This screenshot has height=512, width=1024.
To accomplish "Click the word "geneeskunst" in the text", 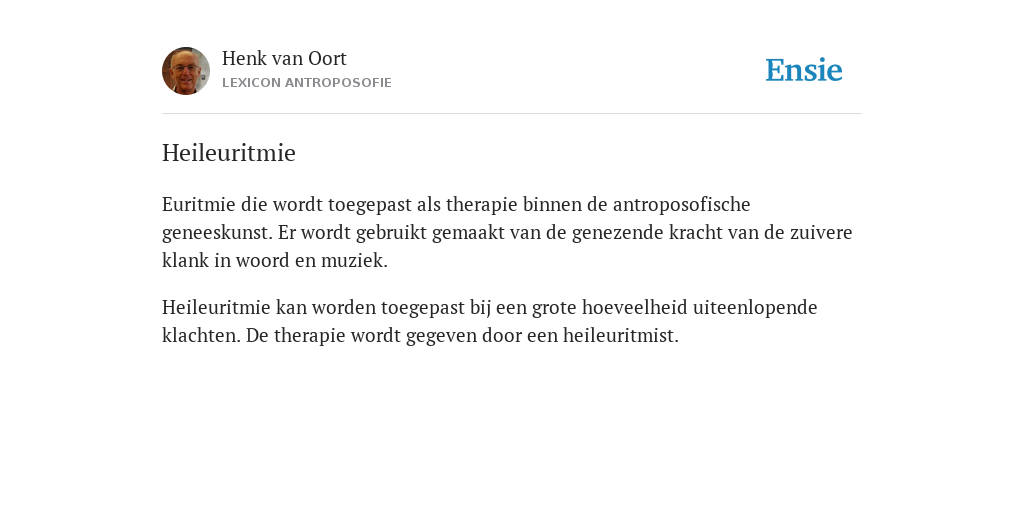I will click(x=216, y=233).
